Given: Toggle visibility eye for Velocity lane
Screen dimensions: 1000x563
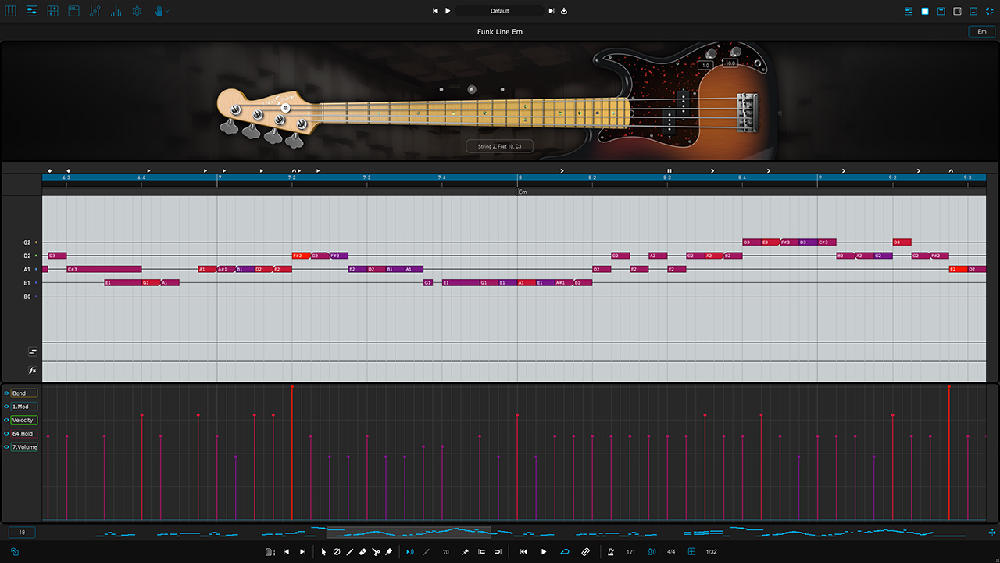Looking at the screenshot, I should click(x=6, y=420).
